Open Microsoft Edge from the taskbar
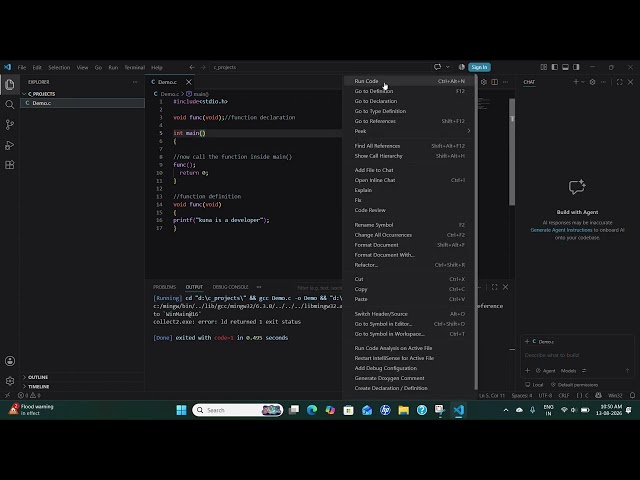This screenshot has height=480, width=640. 312,410
